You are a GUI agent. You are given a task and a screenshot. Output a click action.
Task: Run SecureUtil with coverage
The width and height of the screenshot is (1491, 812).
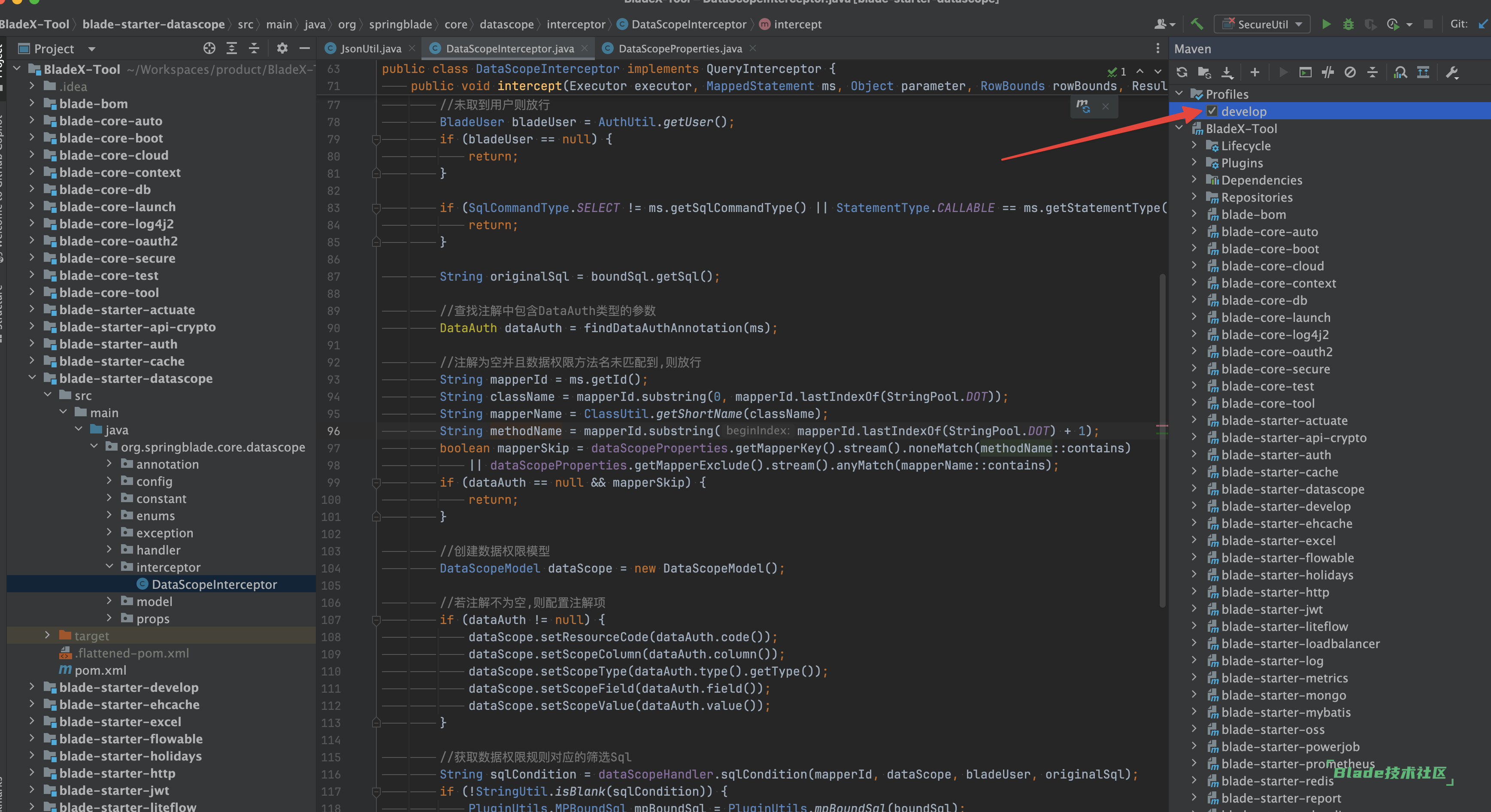click(1370, 24)
